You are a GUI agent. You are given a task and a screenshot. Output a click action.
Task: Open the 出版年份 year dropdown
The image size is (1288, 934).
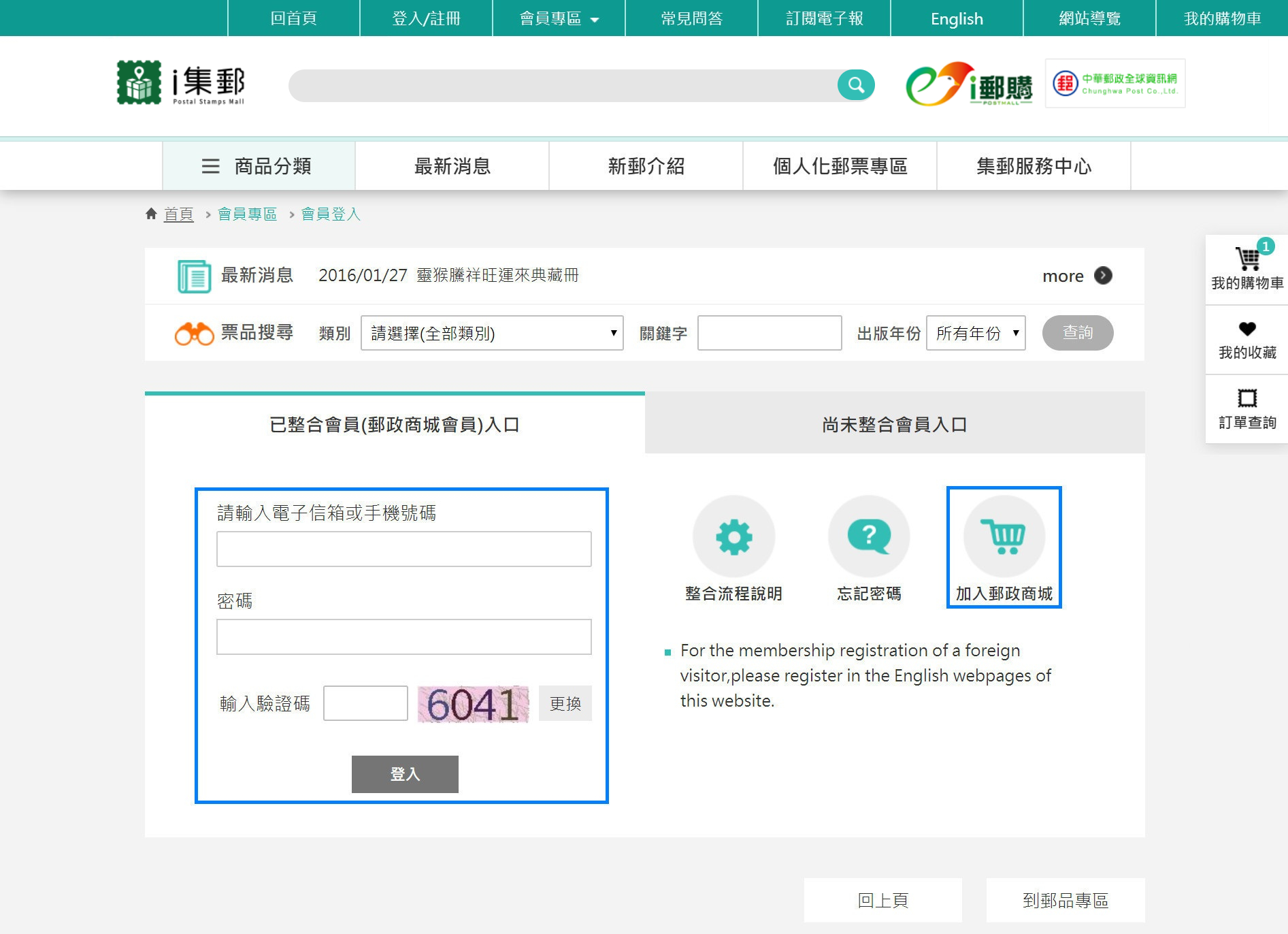pos(976,333)
